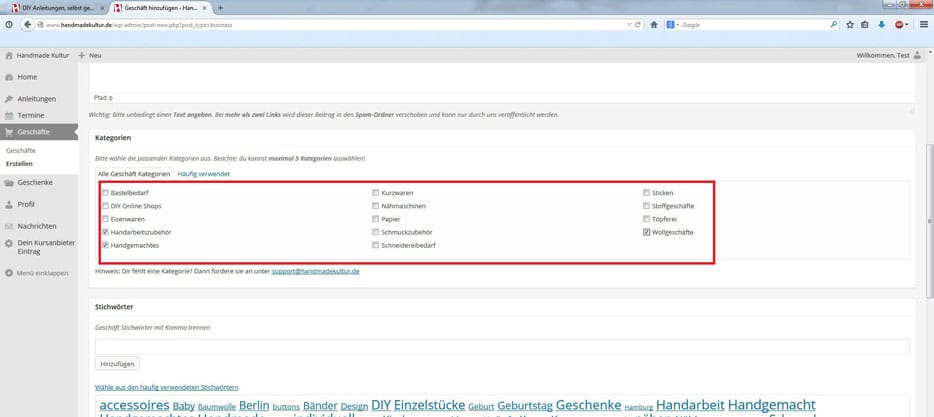Uncheck Handarbeitszubehör category

click(105, 232)
